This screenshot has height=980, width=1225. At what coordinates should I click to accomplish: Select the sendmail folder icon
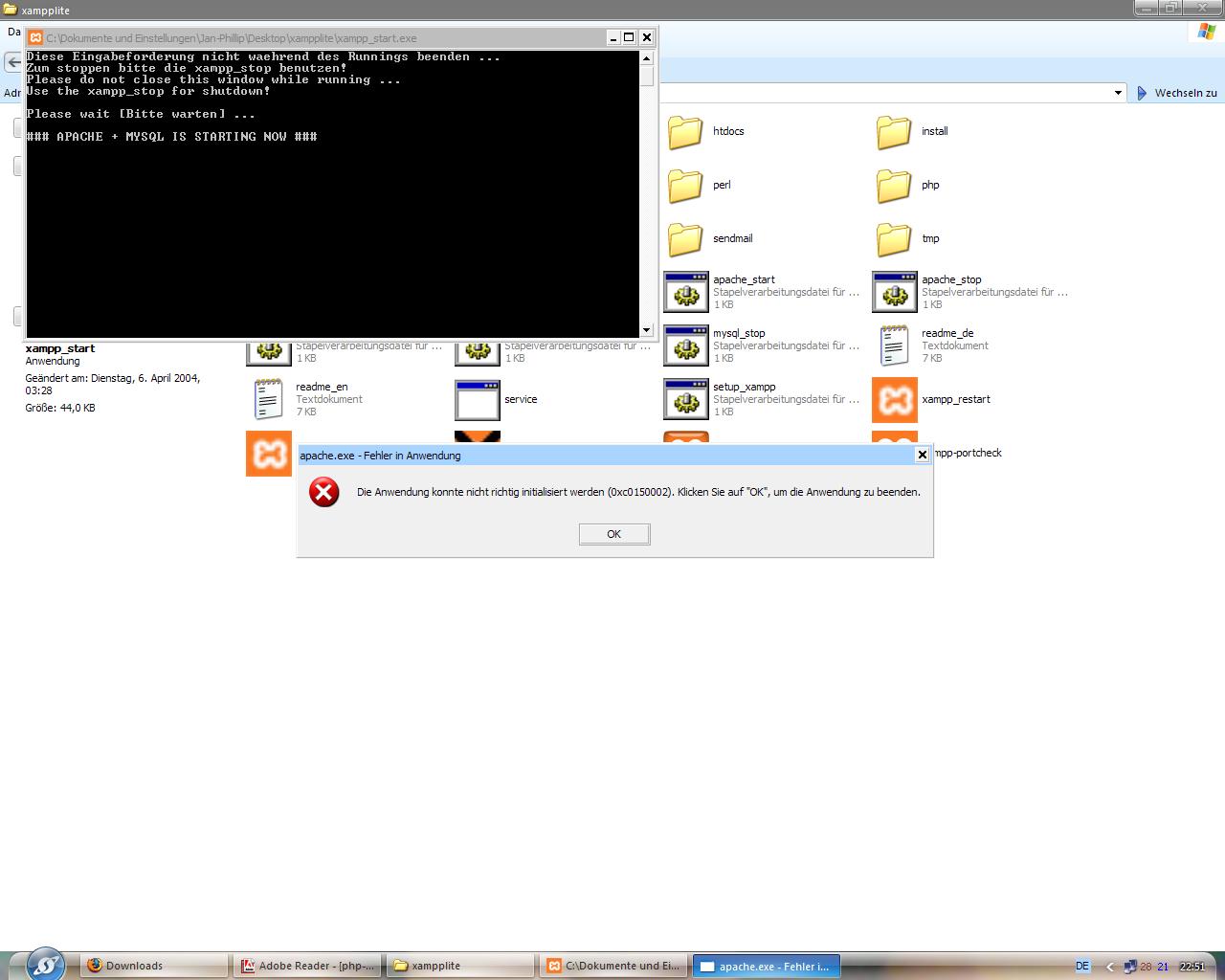point(686,238)
